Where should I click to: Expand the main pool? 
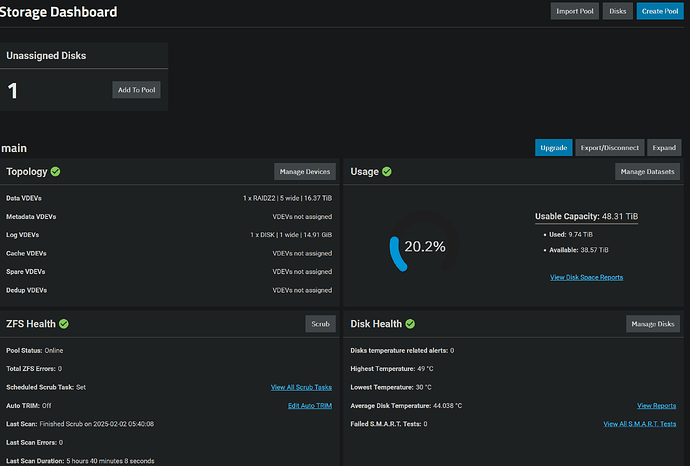664,147
